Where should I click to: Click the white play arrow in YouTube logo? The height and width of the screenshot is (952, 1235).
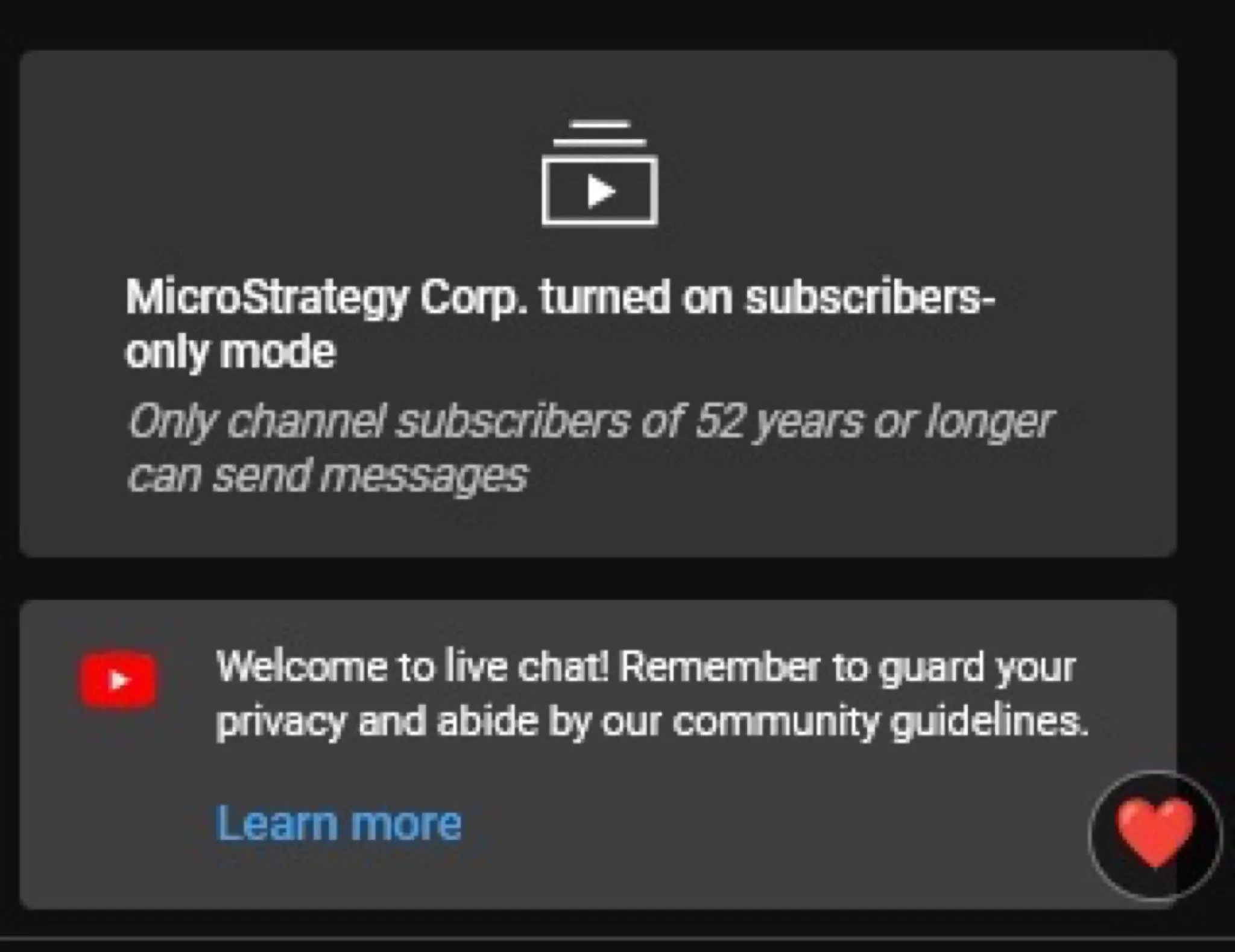(x=119, y=680)
